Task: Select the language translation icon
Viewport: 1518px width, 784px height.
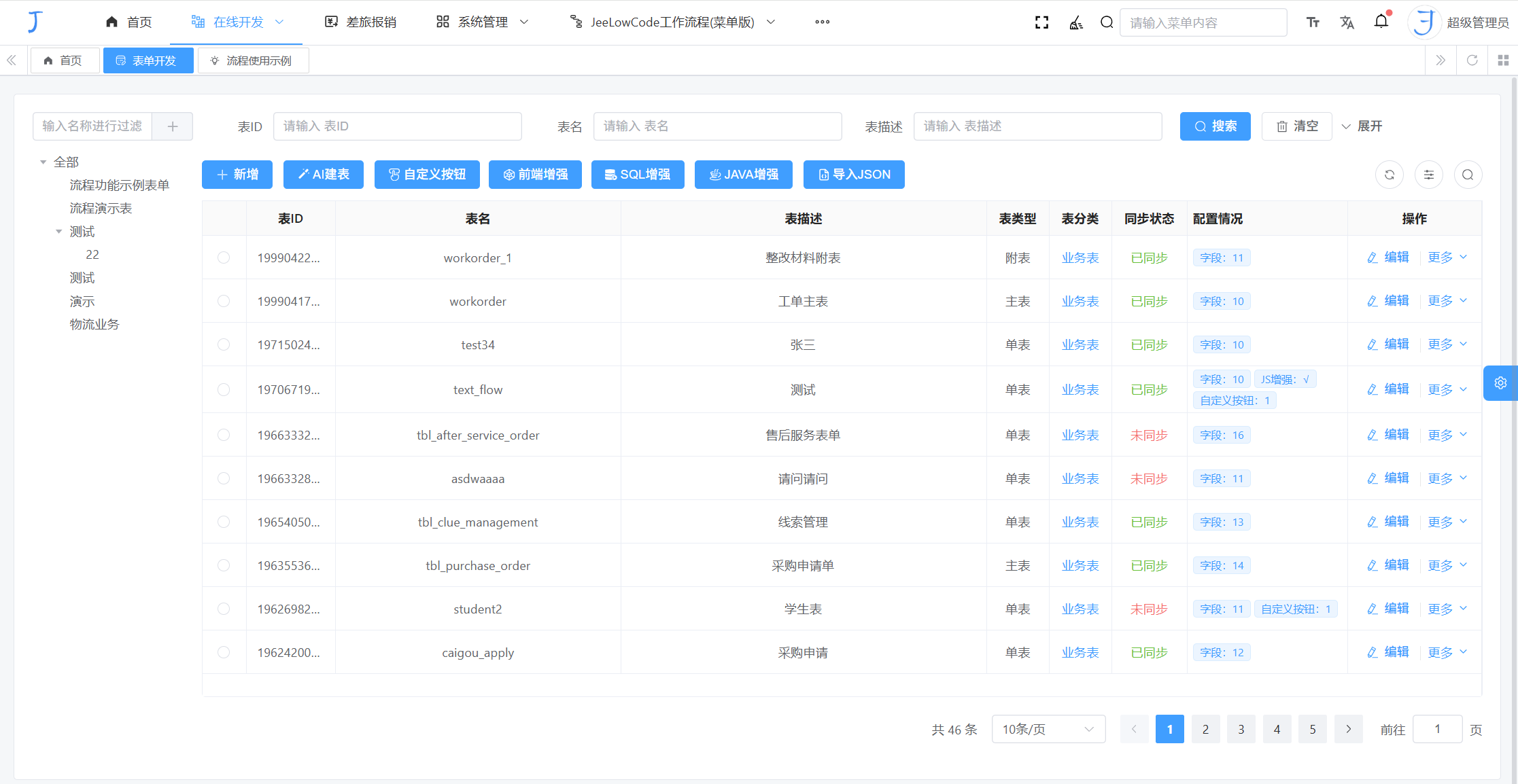Action: tap(1347, 22)
